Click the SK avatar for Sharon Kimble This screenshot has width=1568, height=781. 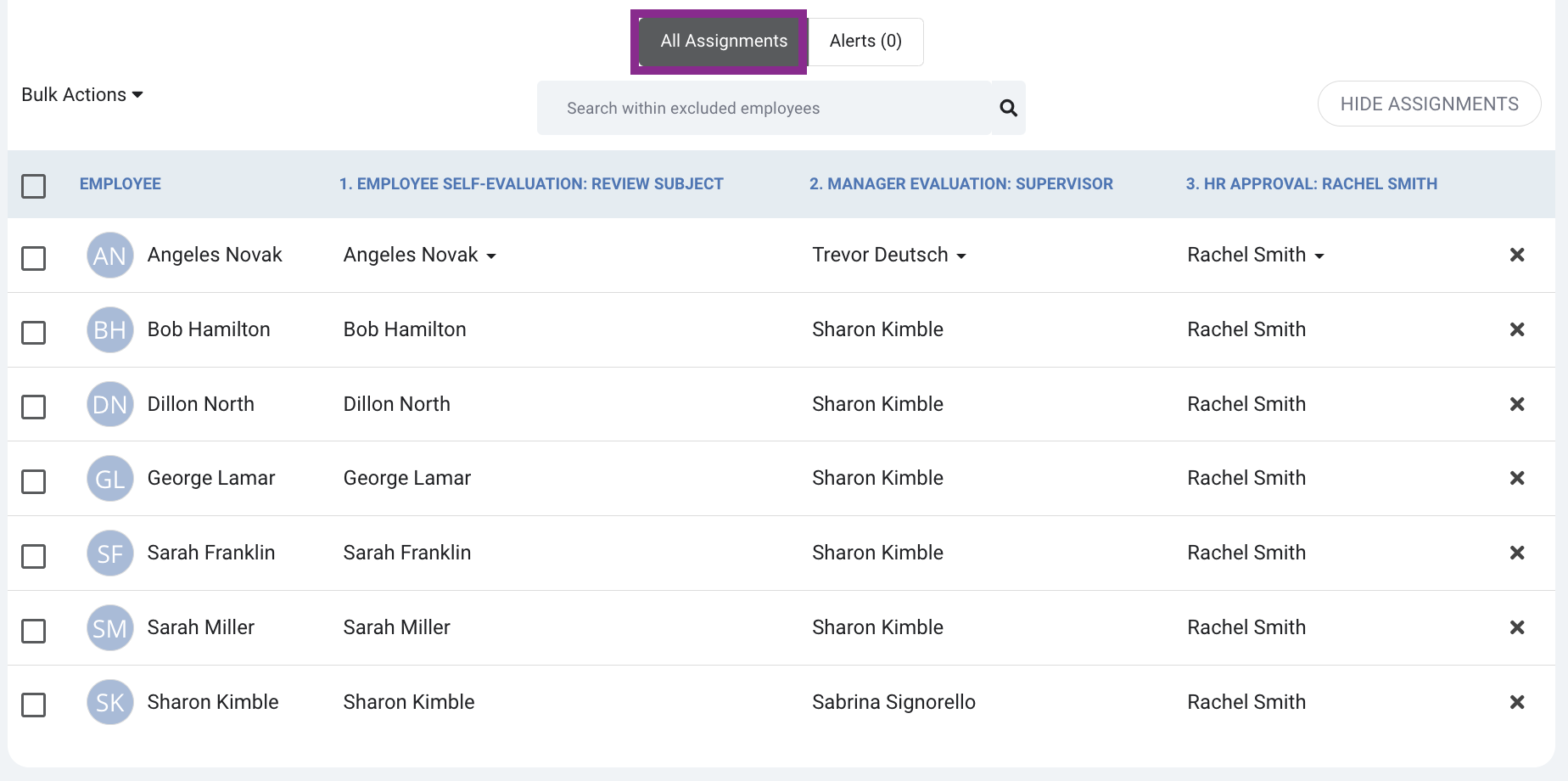(110, 702)
